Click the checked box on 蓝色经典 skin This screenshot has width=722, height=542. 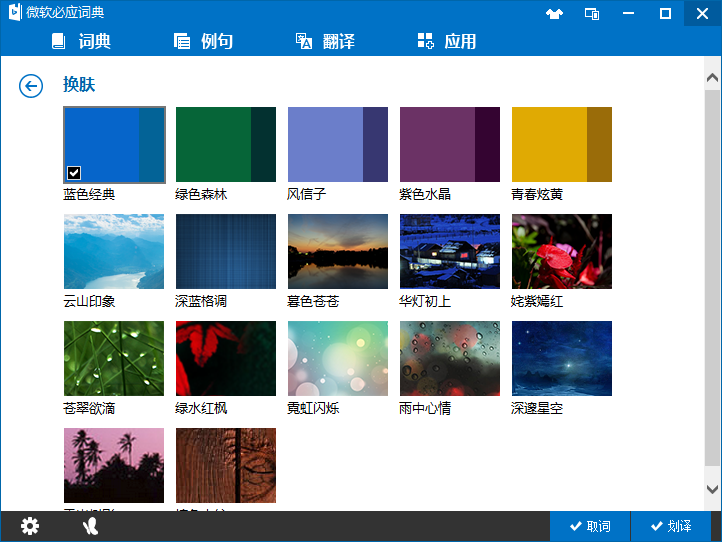click(x=74, y=173)
